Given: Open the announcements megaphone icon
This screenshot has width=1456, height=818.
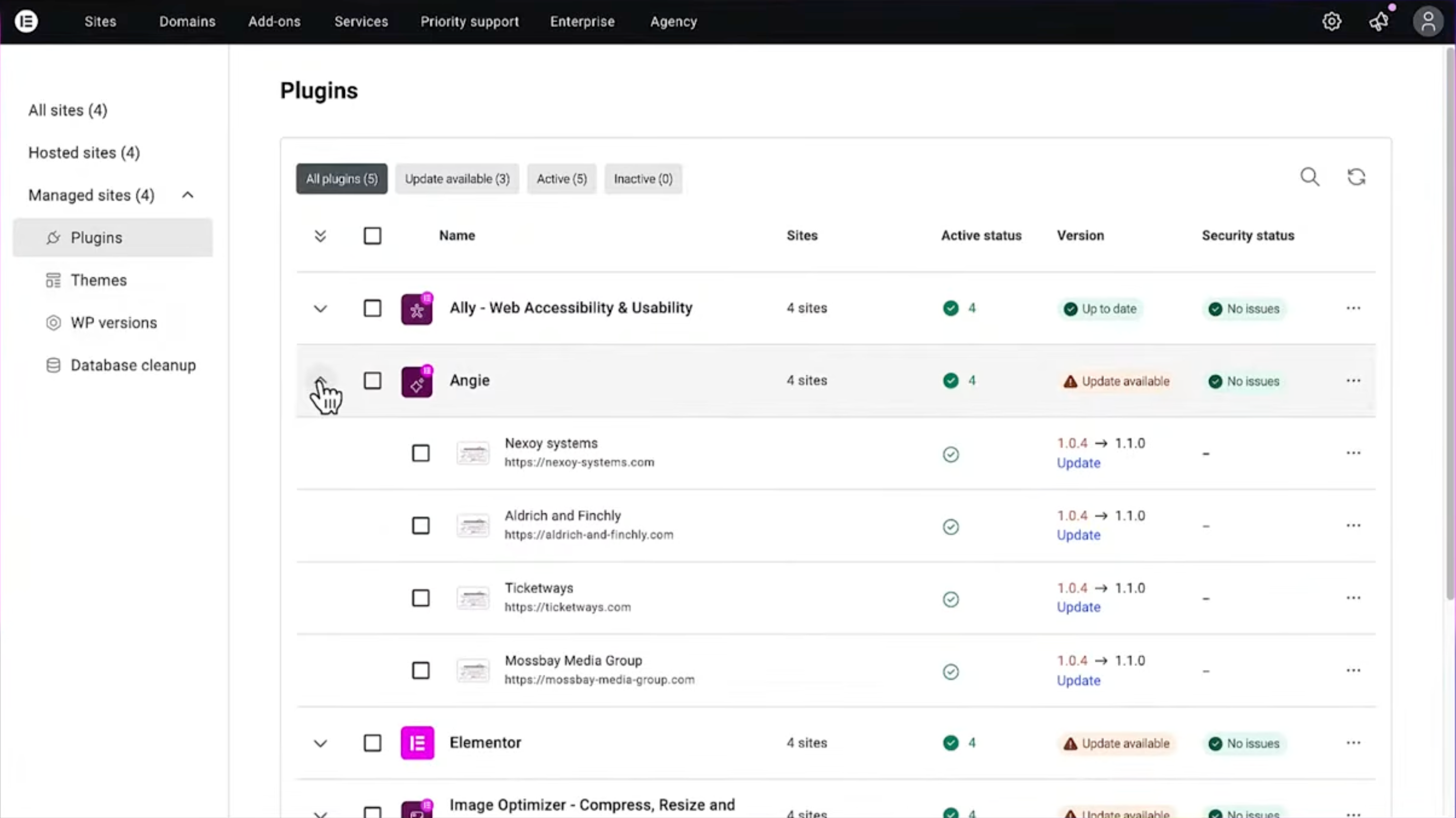Looking at the screenshot, I should (1379, 21).
